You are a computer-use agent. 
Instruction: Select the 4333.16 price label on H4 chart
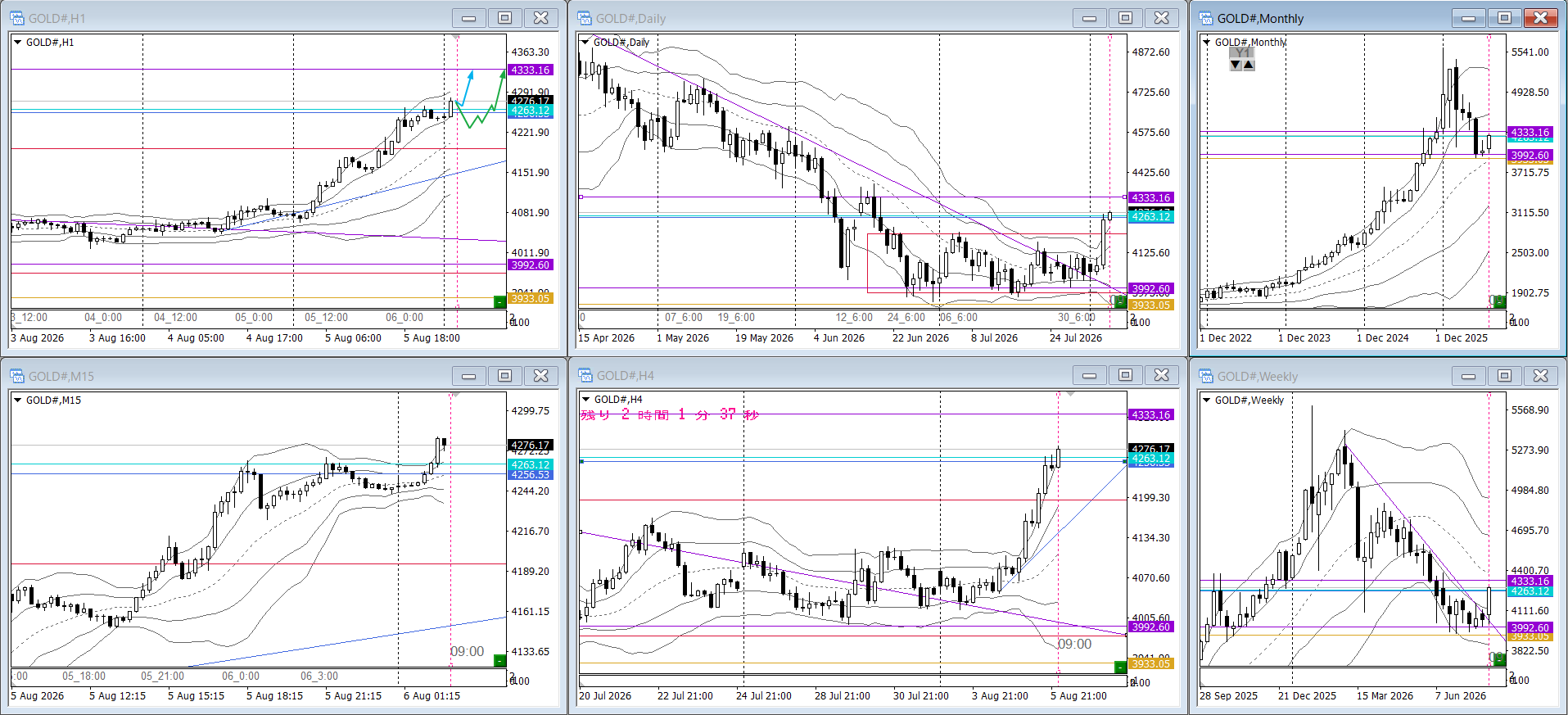(x=1151, y=414)
